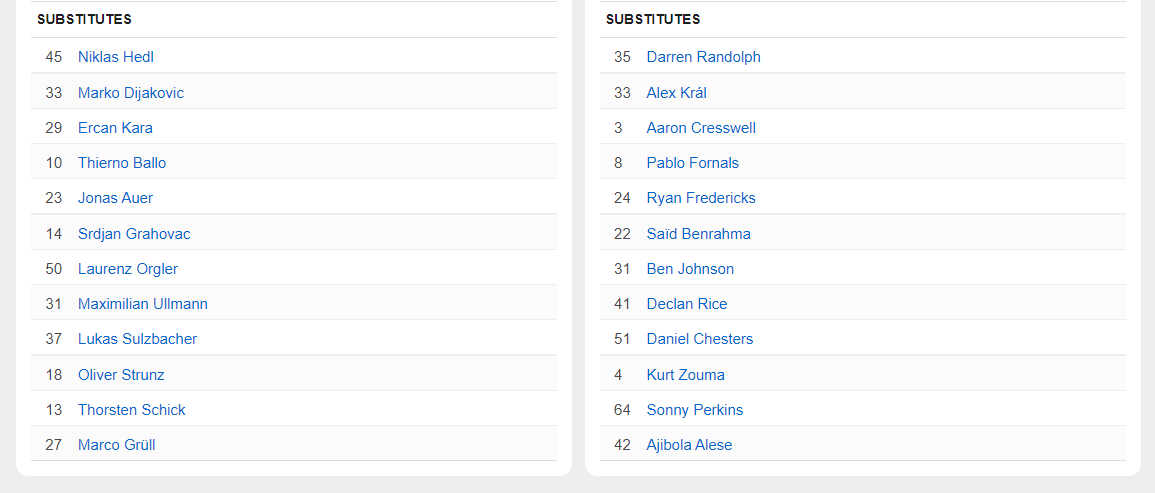Select Maximilian Ullmann from the substitutes
Viewport: 1155px width, 493px height.
[143, 304]
